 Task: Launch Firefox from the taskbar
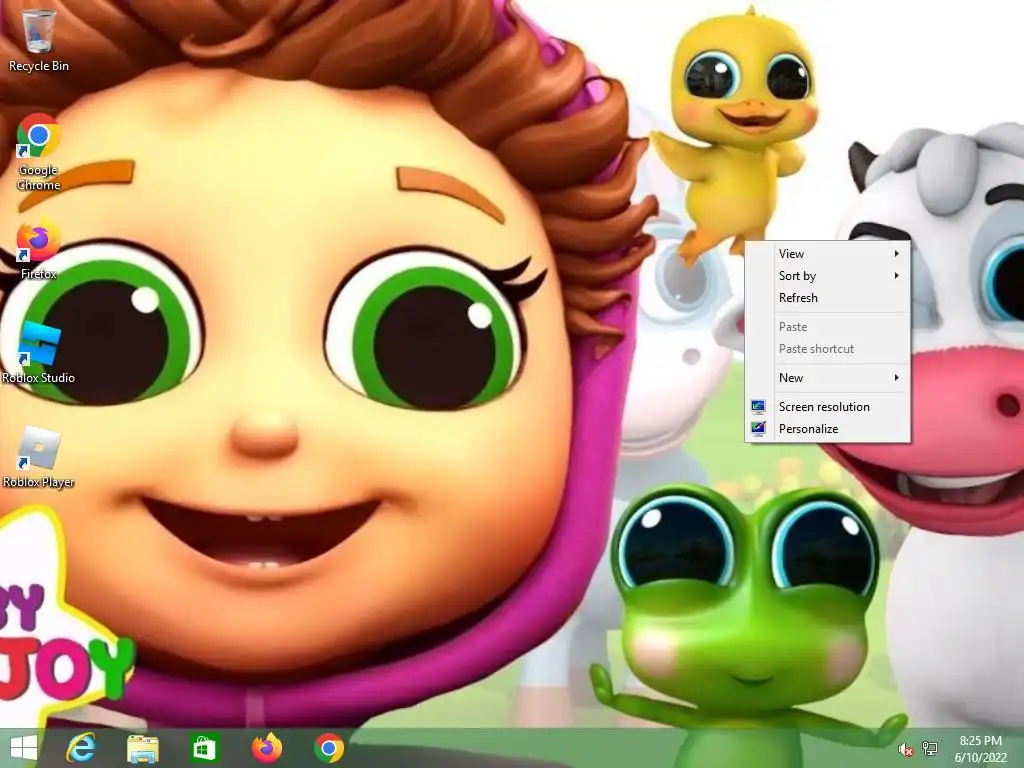coord(266,748)
